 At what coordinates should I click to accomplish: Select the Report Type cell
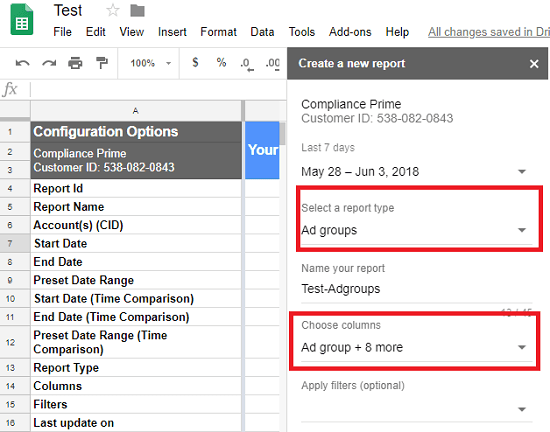pos(136,367)
